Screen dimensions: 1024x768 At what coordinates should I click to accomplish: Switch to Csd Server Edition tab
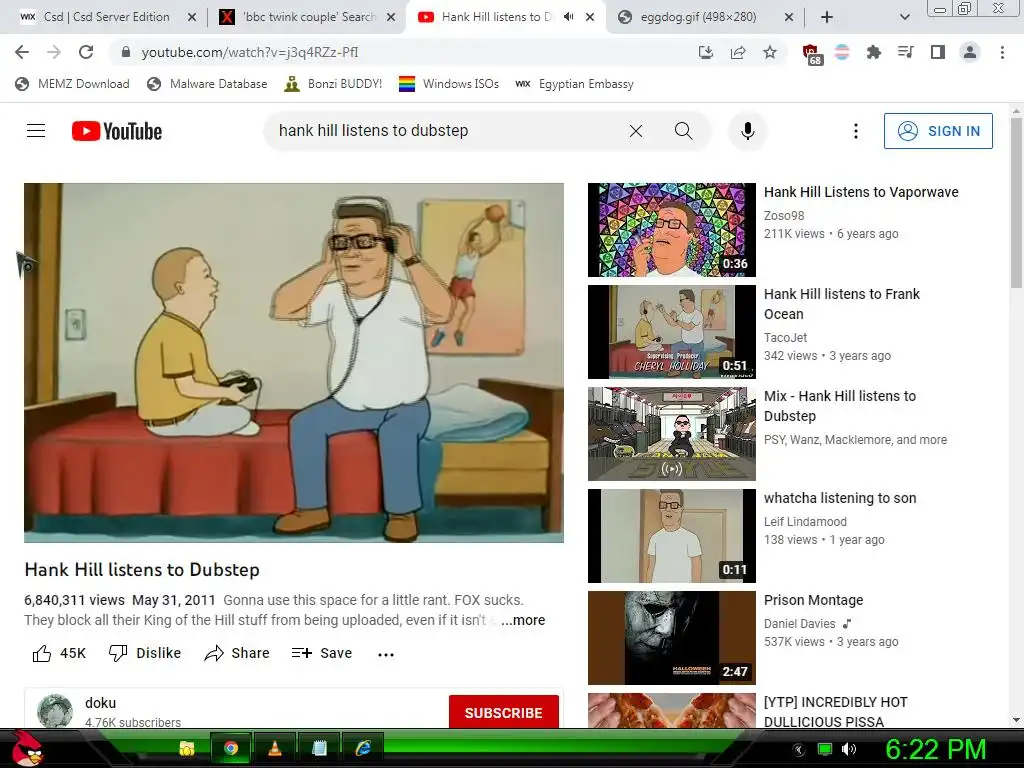tap(106, 17)
